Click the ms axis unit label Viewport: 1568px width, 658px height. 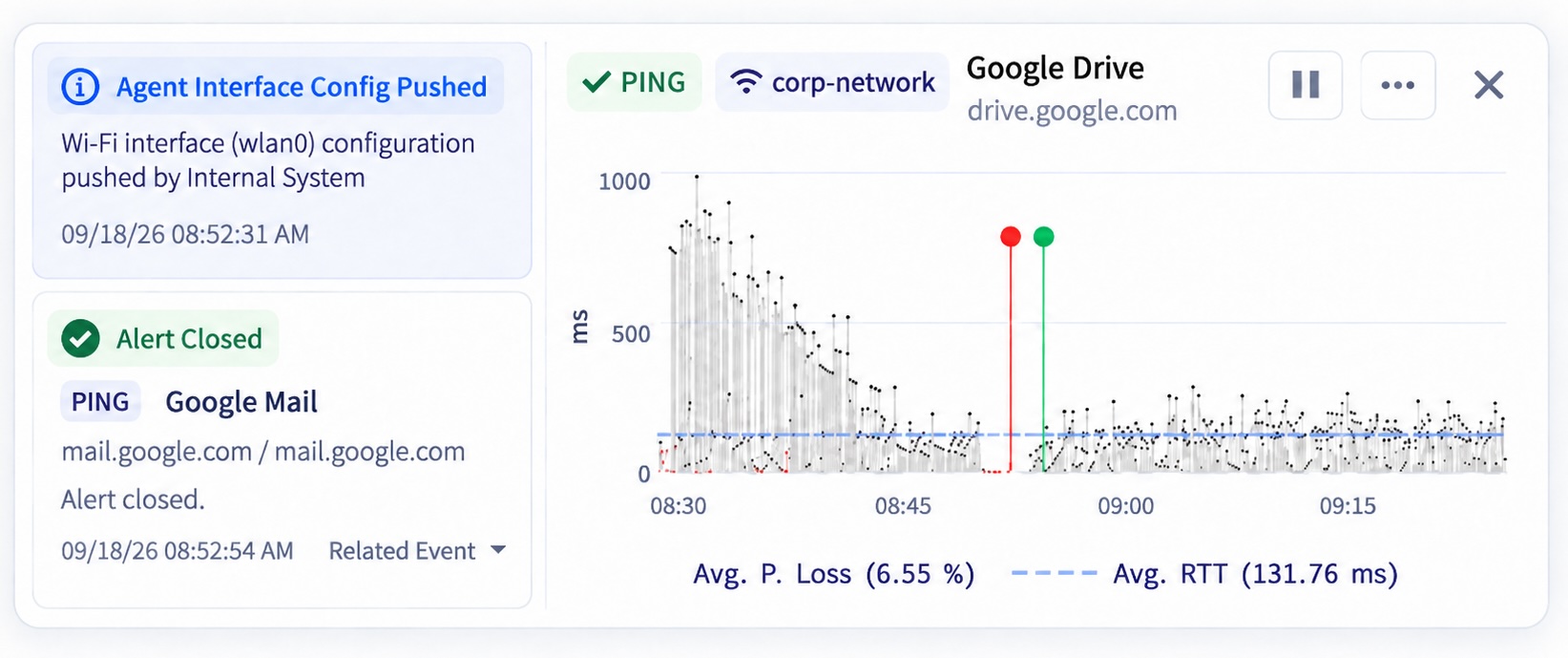pyautogui.click(x=580, y=327)
